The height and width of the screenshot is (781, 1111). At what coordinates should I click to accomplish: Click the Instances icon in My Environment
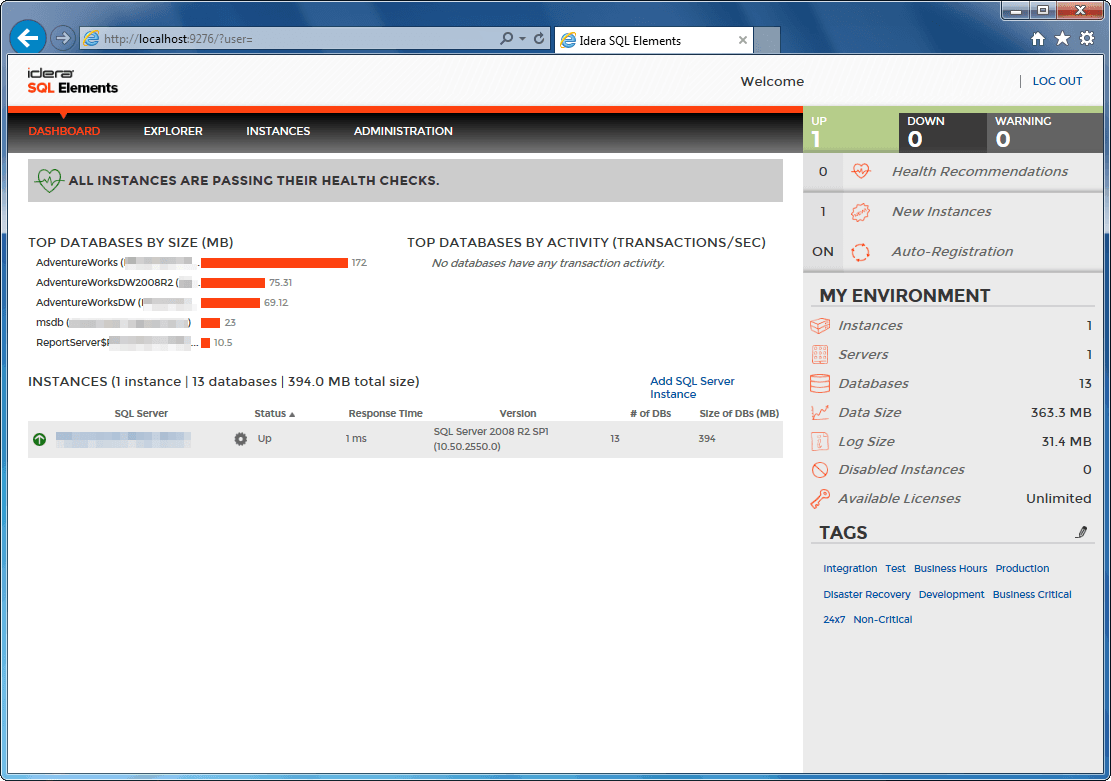pos(820,325)
